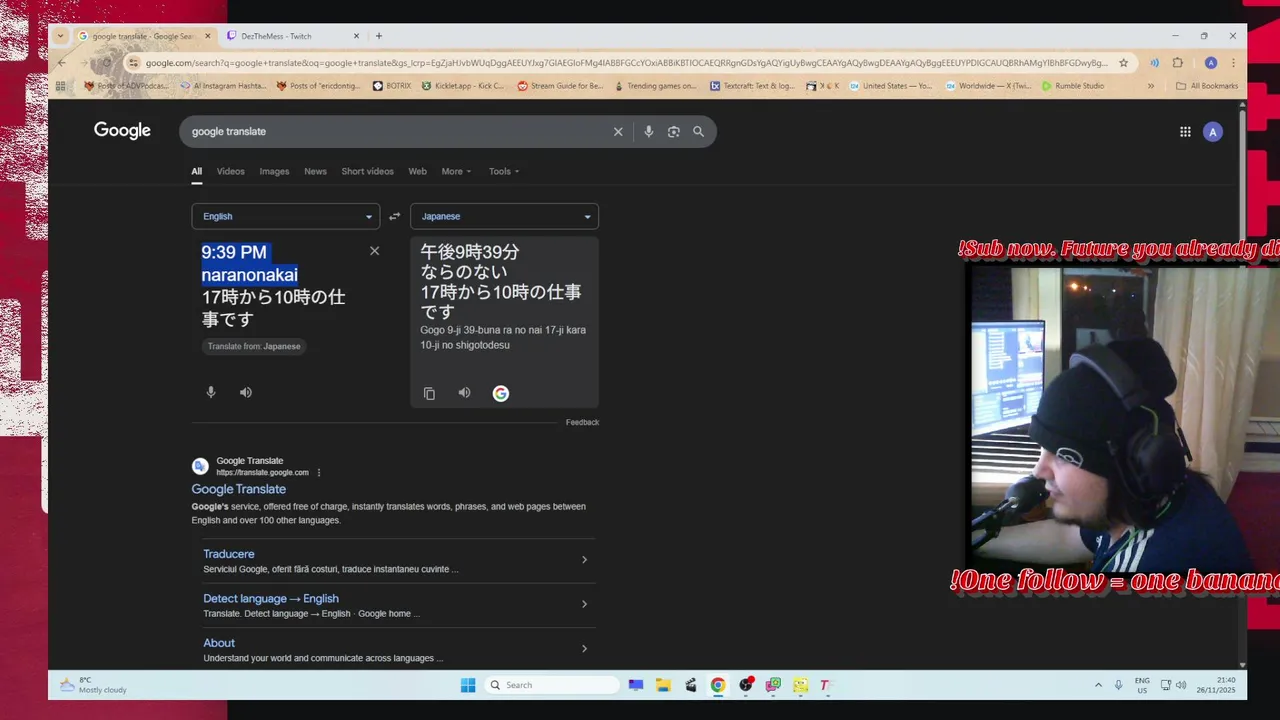Open the weather widget on taskbar
This screenshot has width=1280, height=720.
(93, 685)
